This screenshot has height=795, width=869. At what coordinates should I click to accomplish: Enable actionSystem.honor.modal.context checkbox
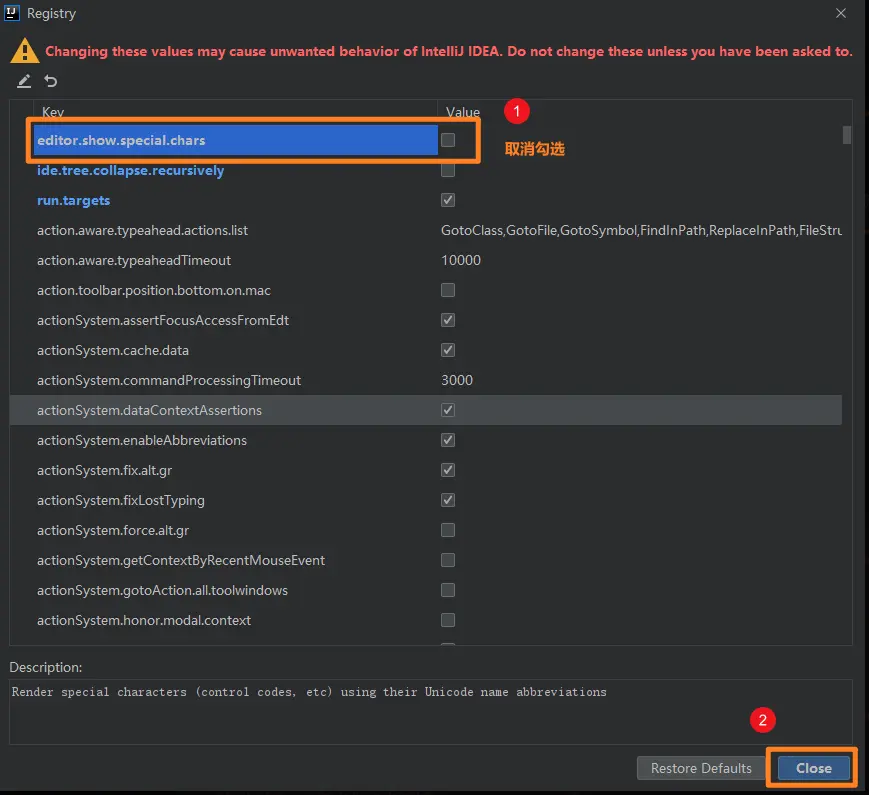click(x=448, y=620)
